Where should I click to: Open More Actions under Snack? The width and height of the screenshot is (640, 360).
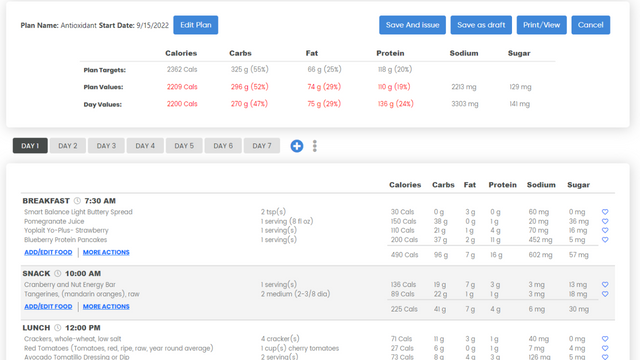point(106,307)
